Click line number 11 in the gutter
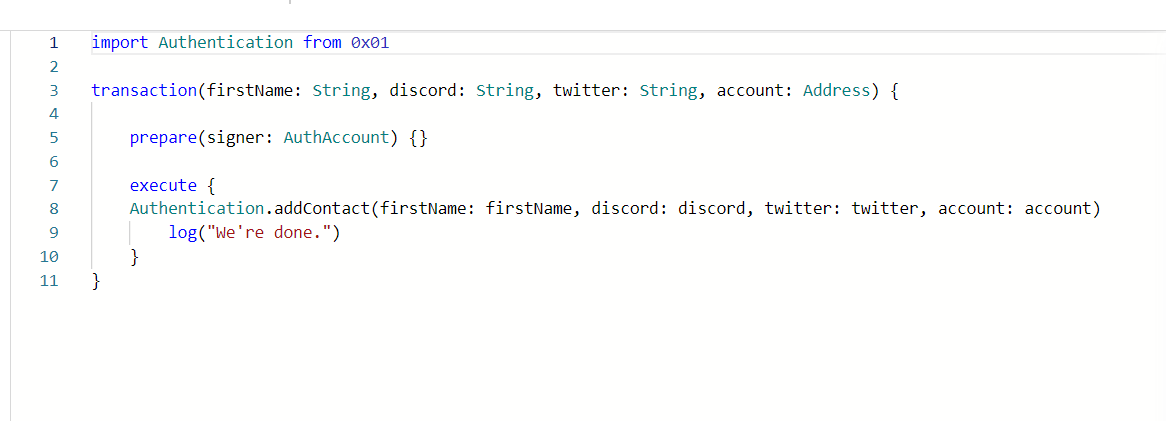 tap(48, 281)
